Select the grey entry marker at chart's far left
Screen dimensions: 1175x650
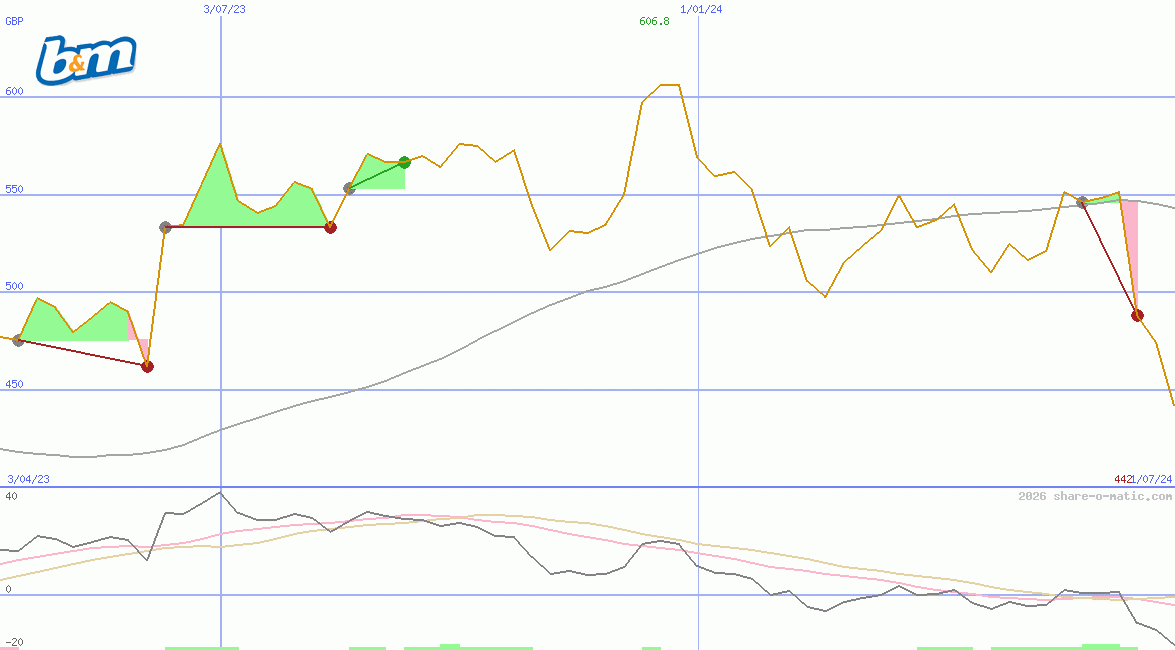click(18, 341)
